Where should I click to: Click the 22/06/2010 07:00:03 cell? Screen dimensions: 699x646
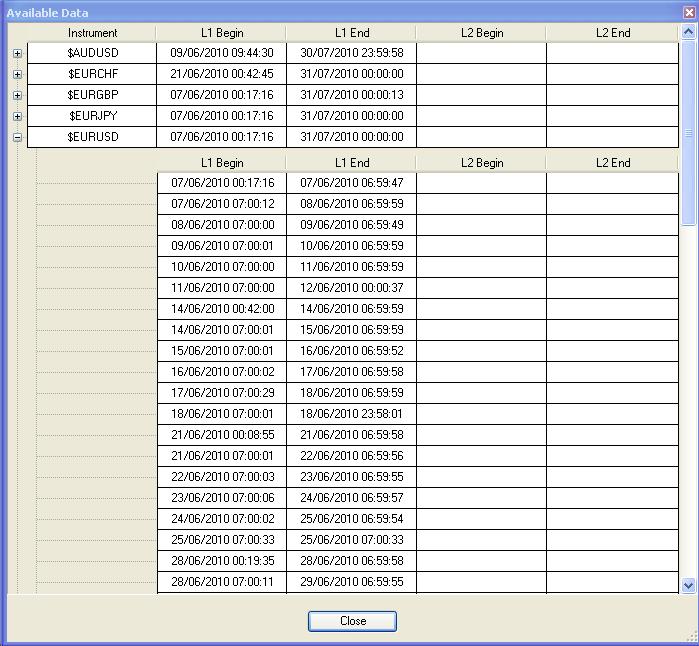tap(222, 477)
